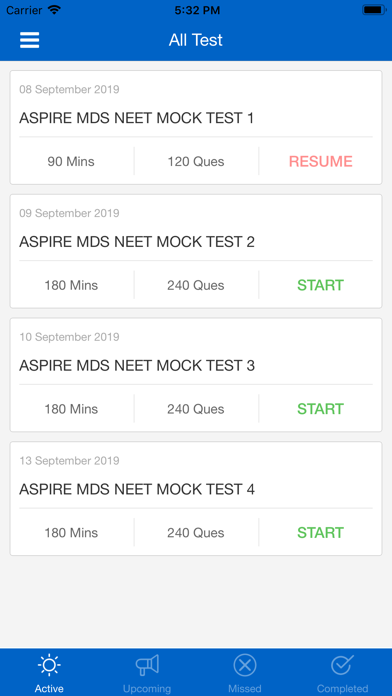This screenshot has width=392, height=696.
Task: Switch to the Upcoming tab label
Action: pos(147,688)
